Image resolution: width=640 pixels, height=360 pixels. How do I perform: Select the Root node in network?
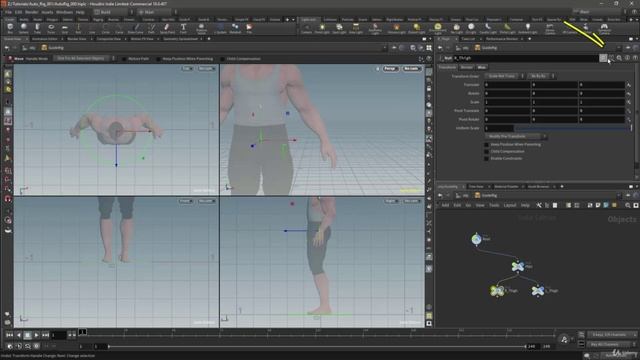coord(476,239)
